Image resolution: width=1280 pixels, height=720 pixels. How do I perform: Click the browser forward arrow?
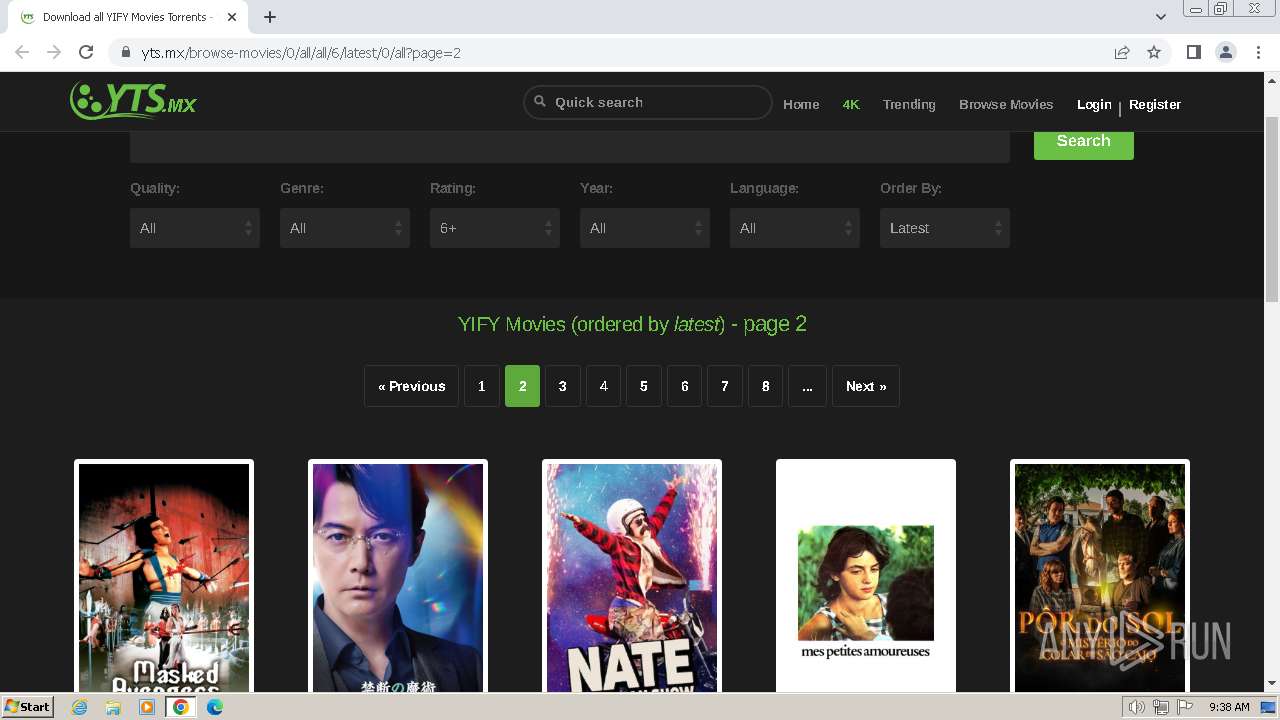(54, 52)
